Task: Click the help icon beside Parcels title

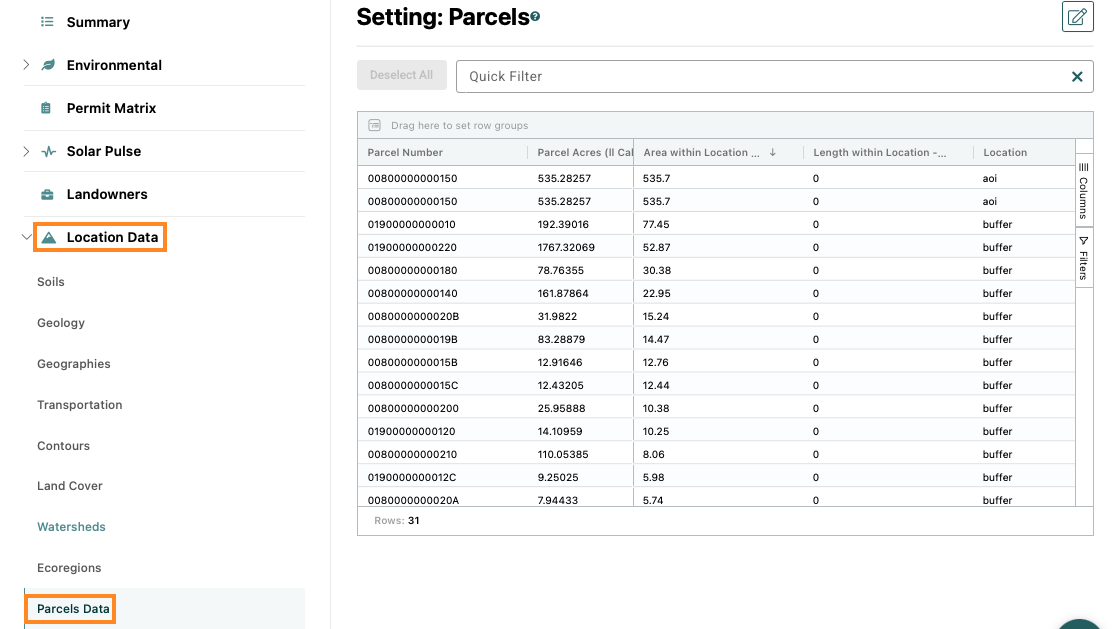Action: (535, 17)
